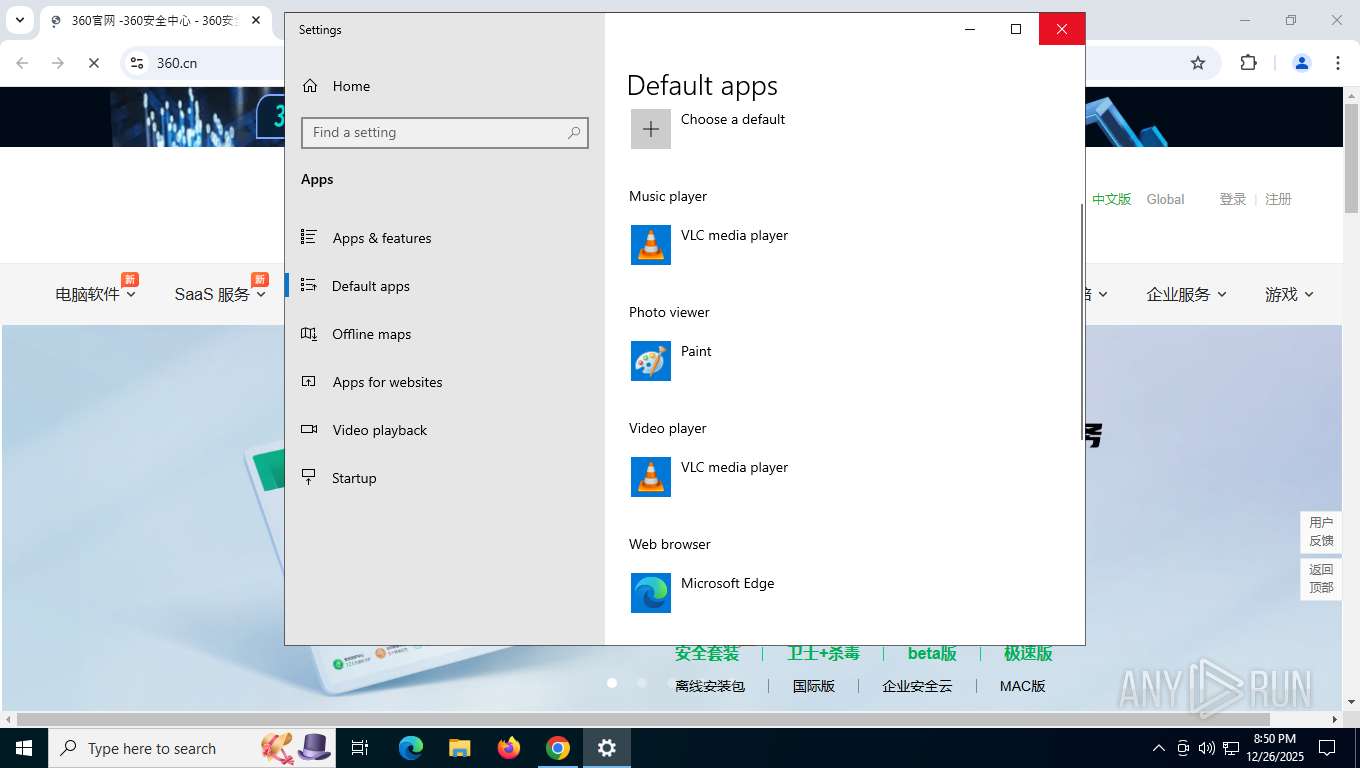This screenshot has width=1360, height=768.
Task: Open the Apps for websites icon
Action: [309, 381]
